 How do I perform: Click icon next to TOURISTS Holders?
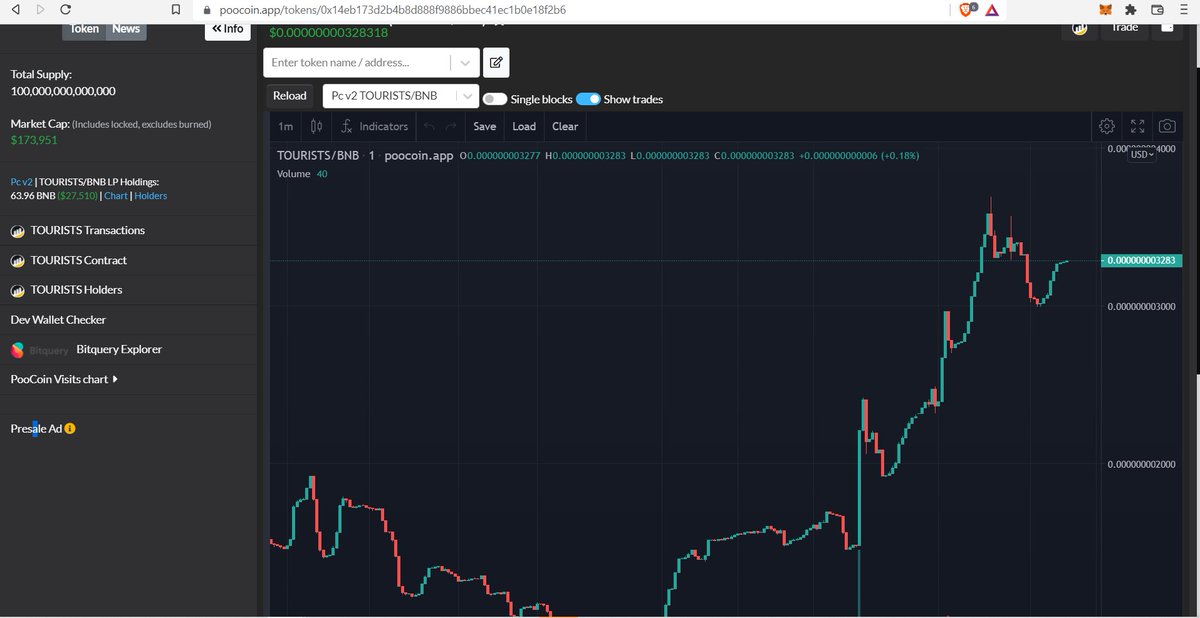pyautogui.click(x=18, y=290)
